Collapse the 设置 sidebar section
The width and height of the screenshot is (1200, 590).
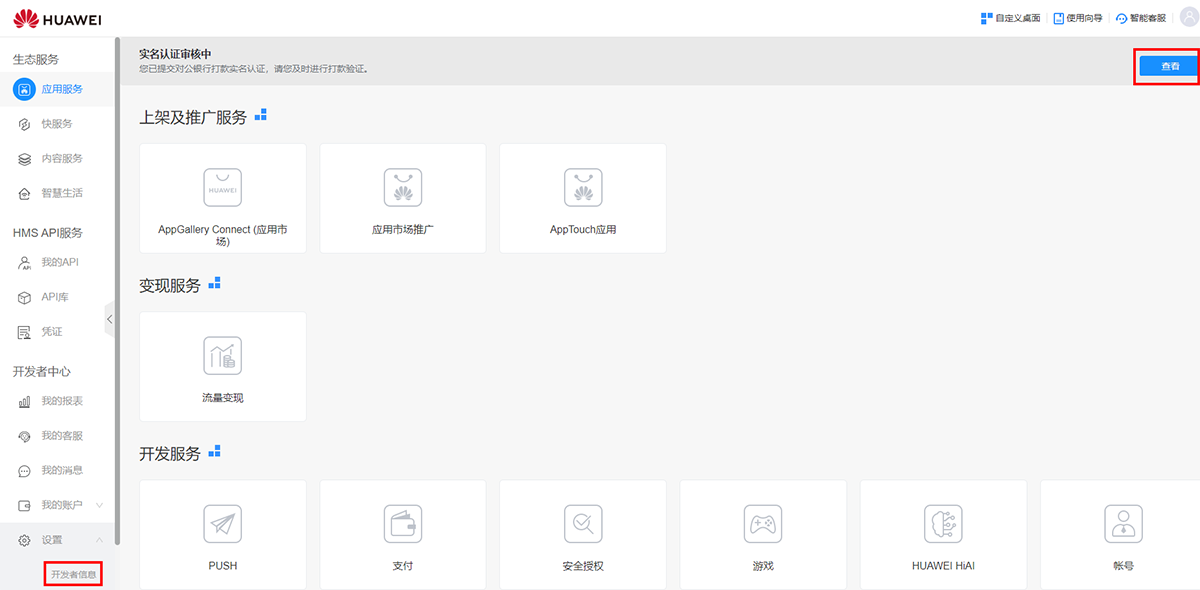click(99, 540)
